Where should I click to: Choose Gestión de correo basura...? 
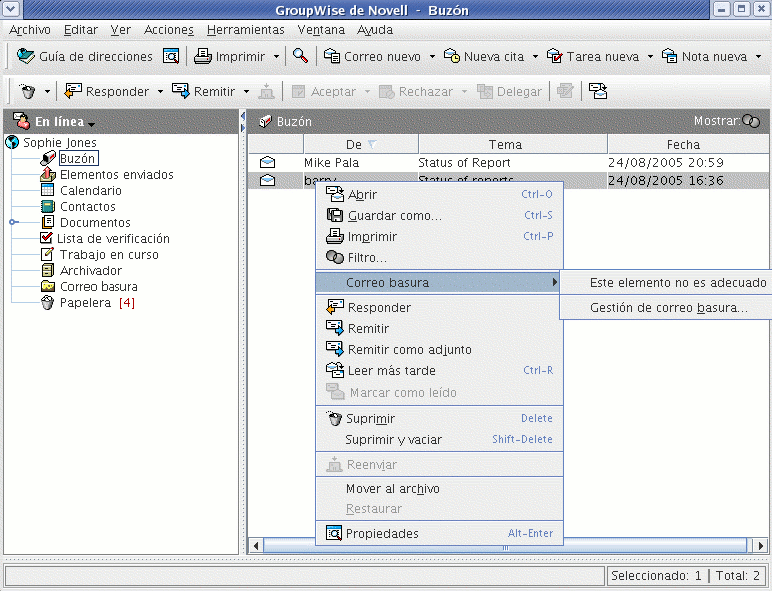(666, 308)
